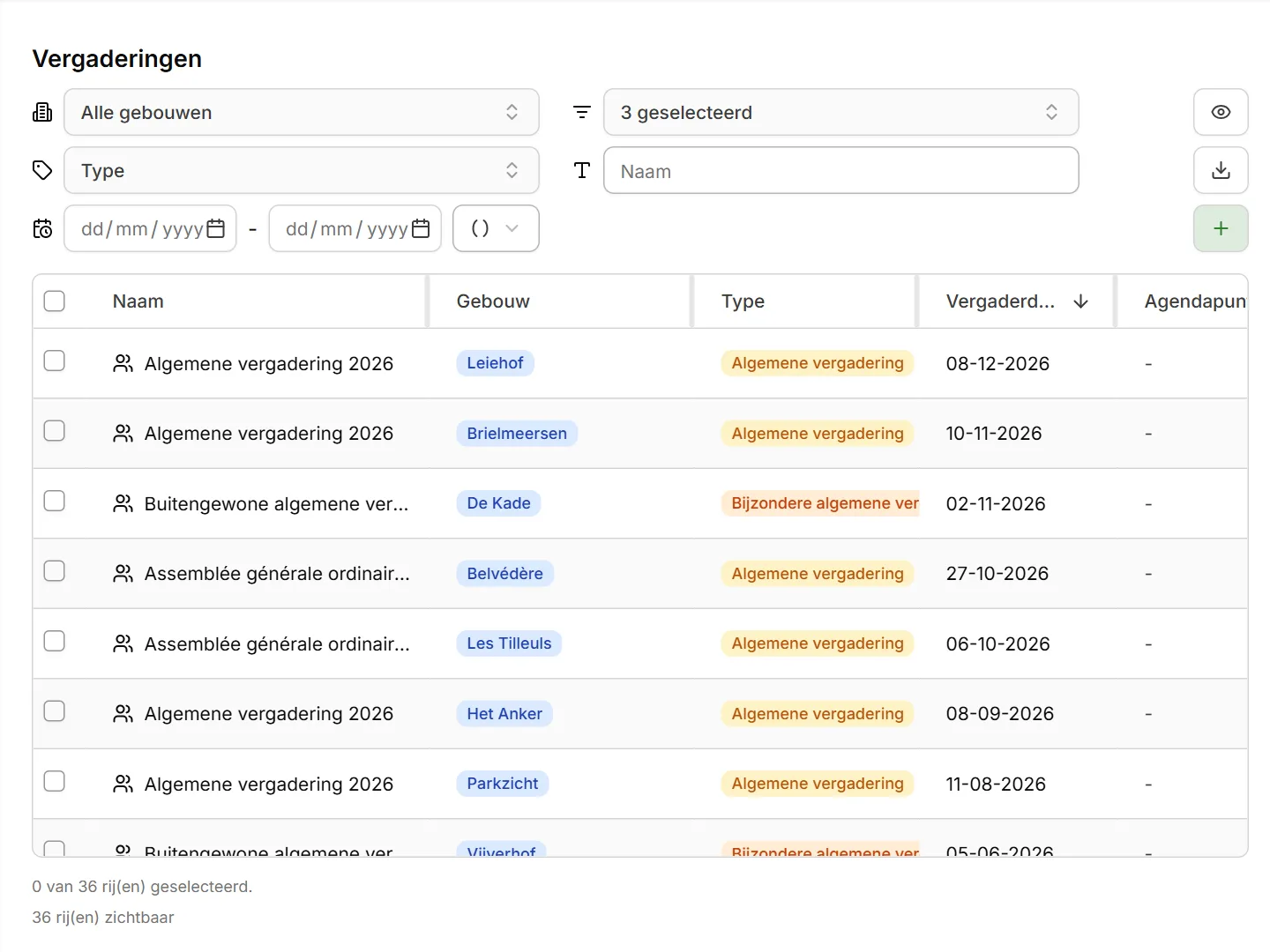This screenshot has height=952, width=1270.
Task: Select the Het Anker meeting row checkbox
Action: click(x=55, y=710)
